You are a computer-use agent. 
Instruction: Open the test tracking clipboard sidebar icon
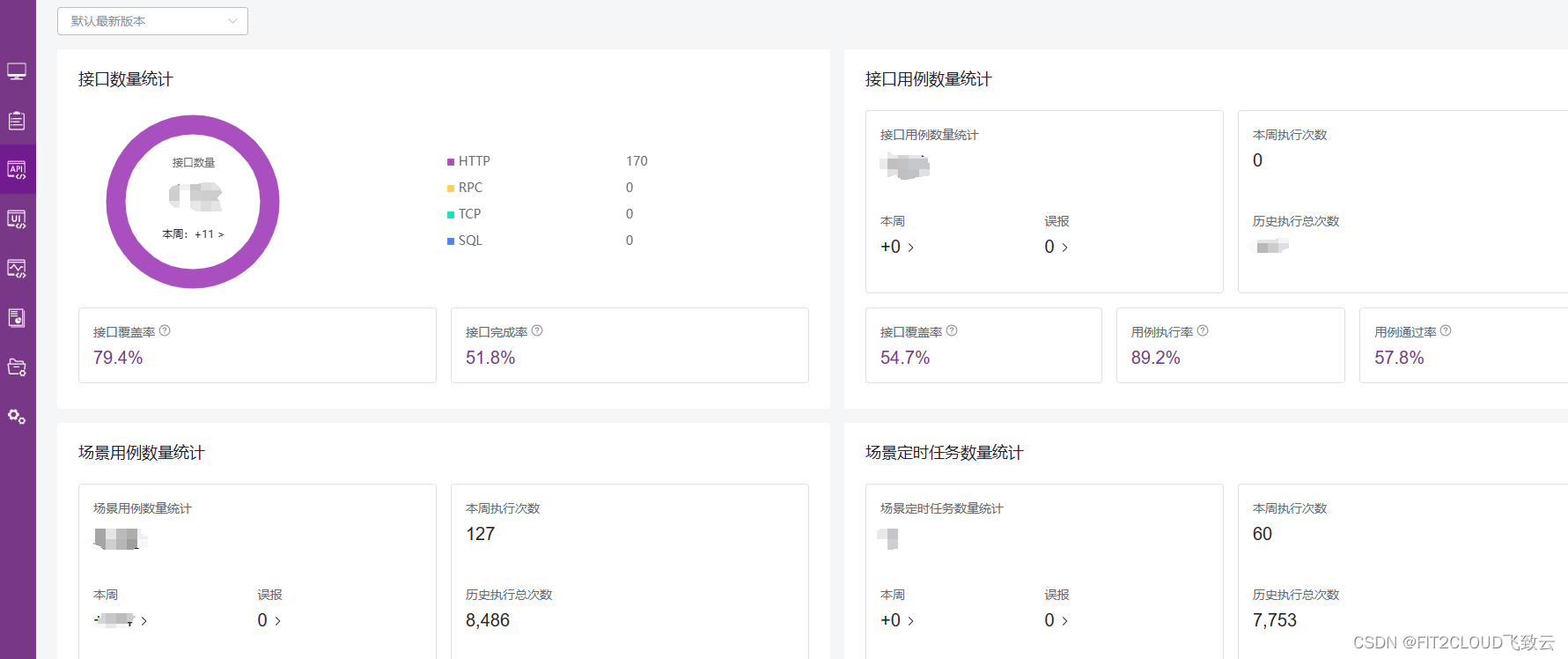(x=17, y=121)
